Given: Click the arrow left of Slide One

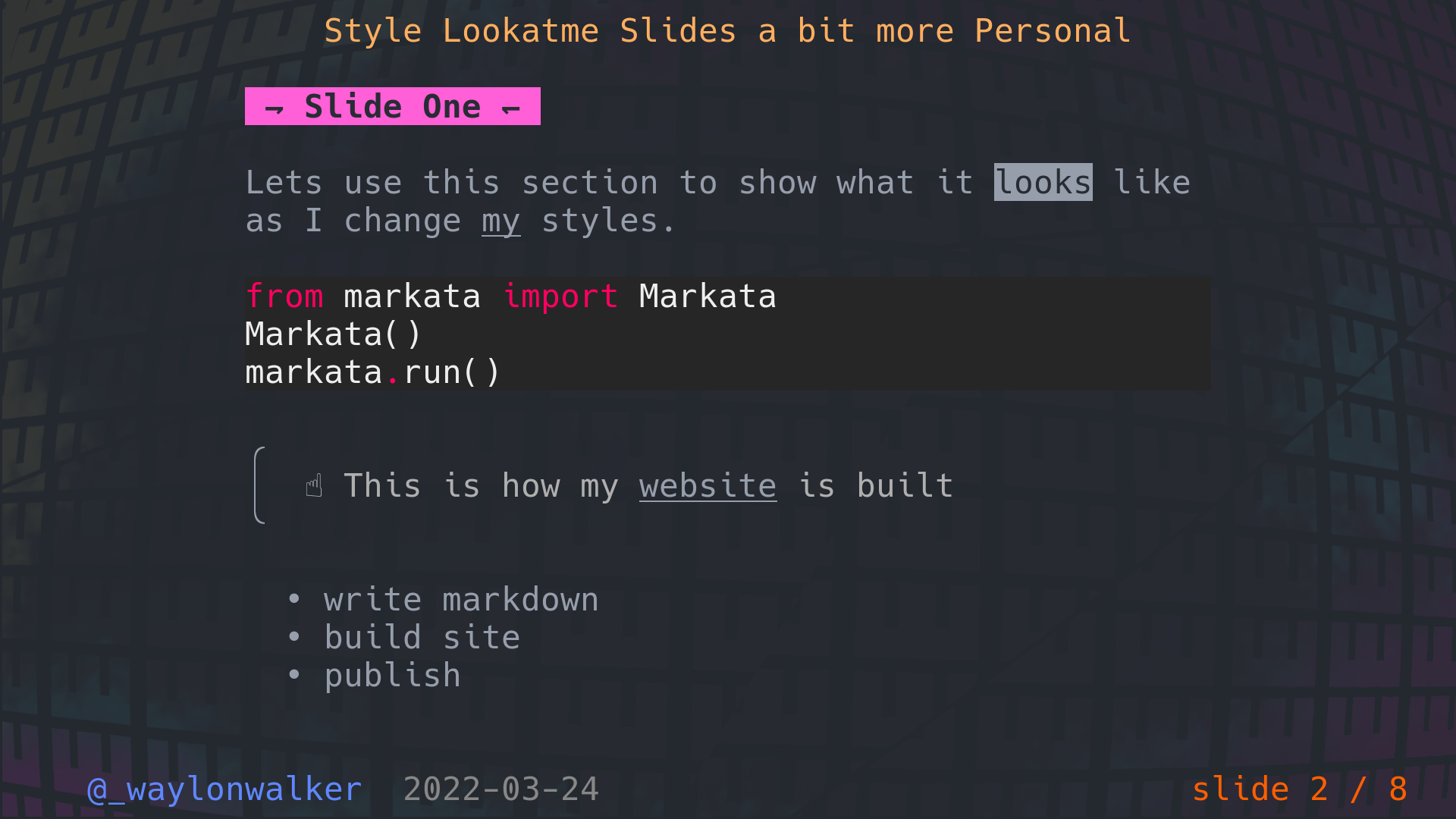Looking at the screenshot, I should pyautogui.click(x=274, y=108).
